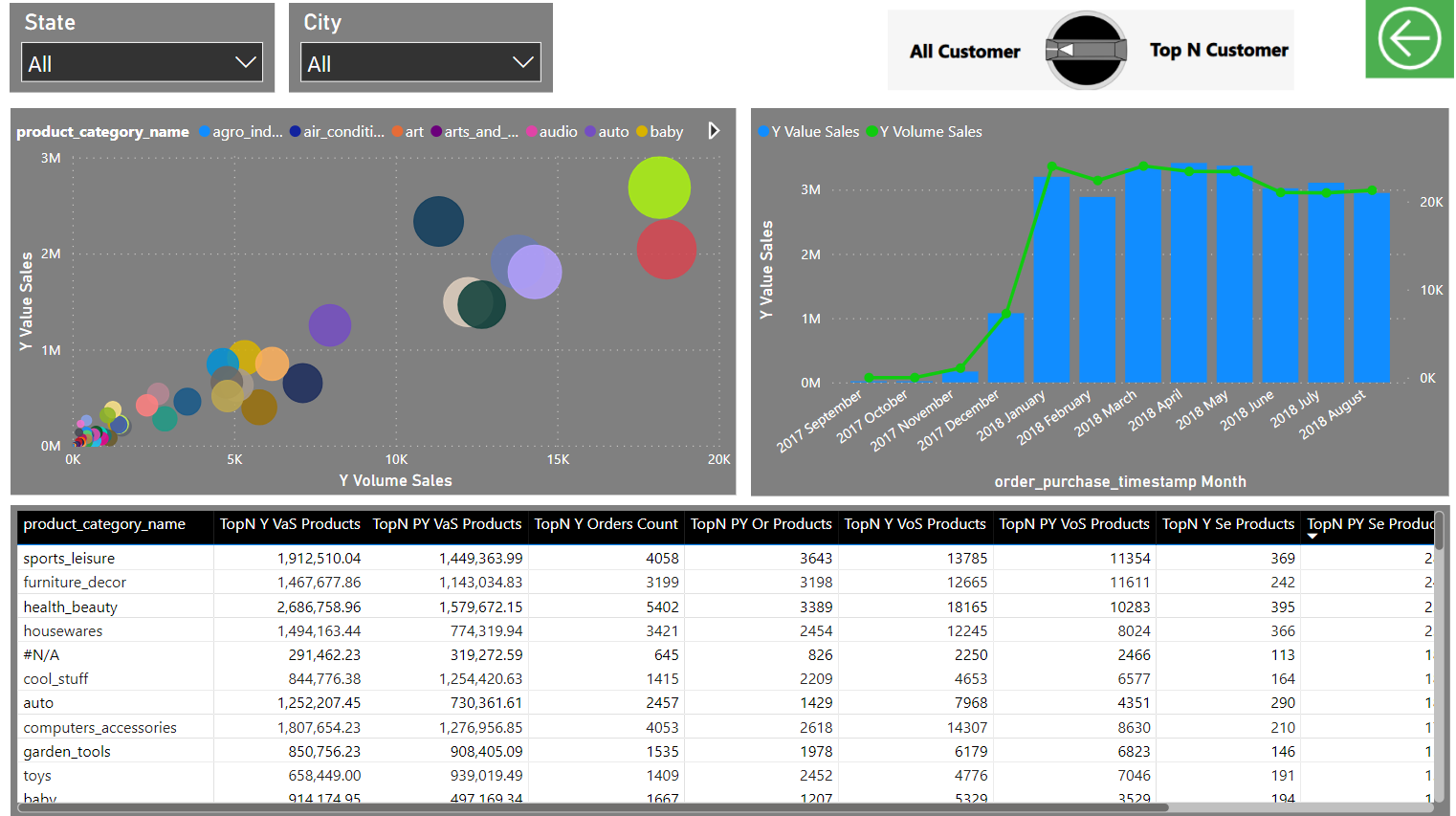This screenshot has height=816, width=1456.
Task: Select the 2018 January bar
Action: click(1051, 279)
